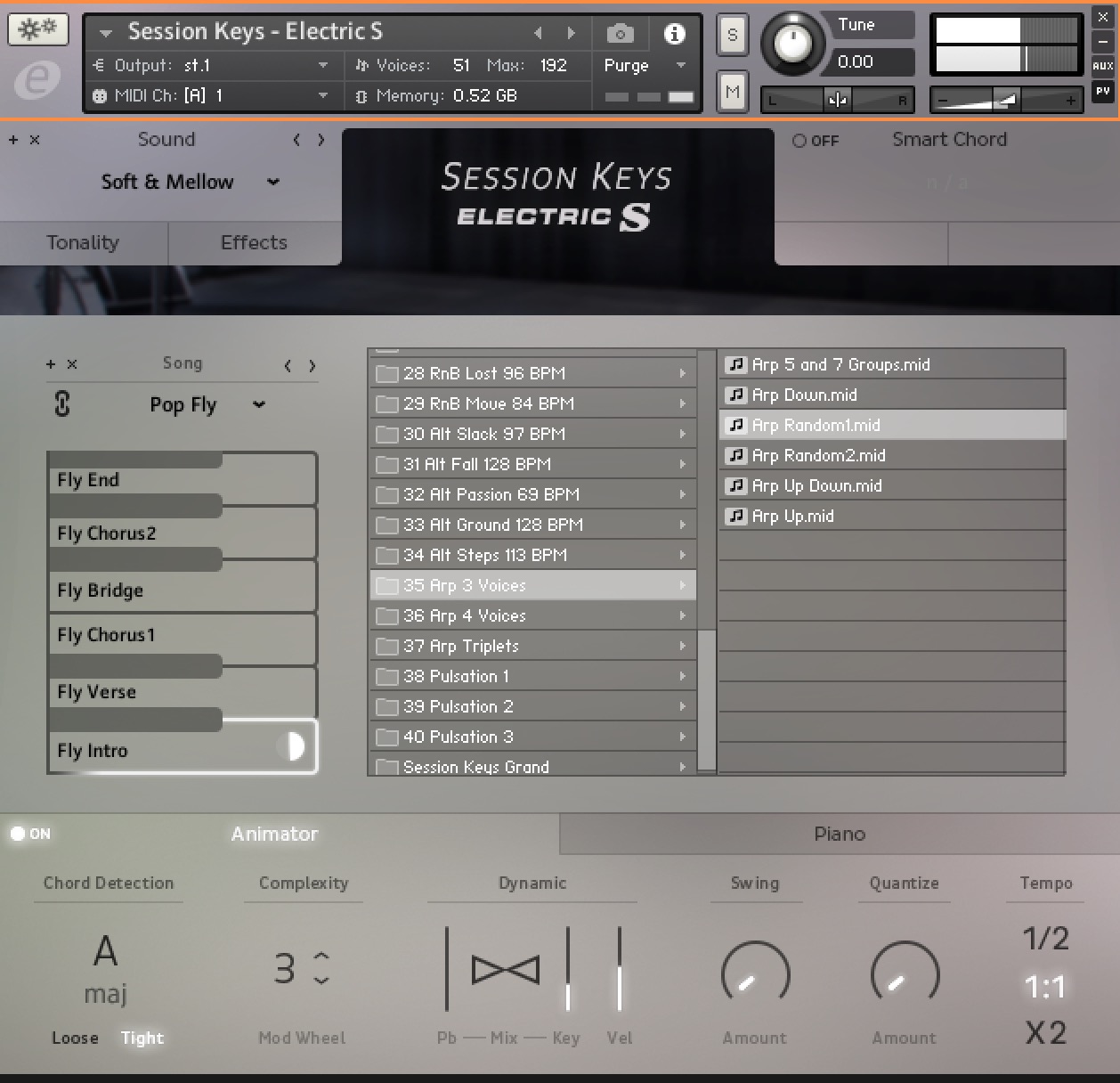Switch to the Piano tab
This screenshot has height=1083, width=1120.
tap(838, 834)
